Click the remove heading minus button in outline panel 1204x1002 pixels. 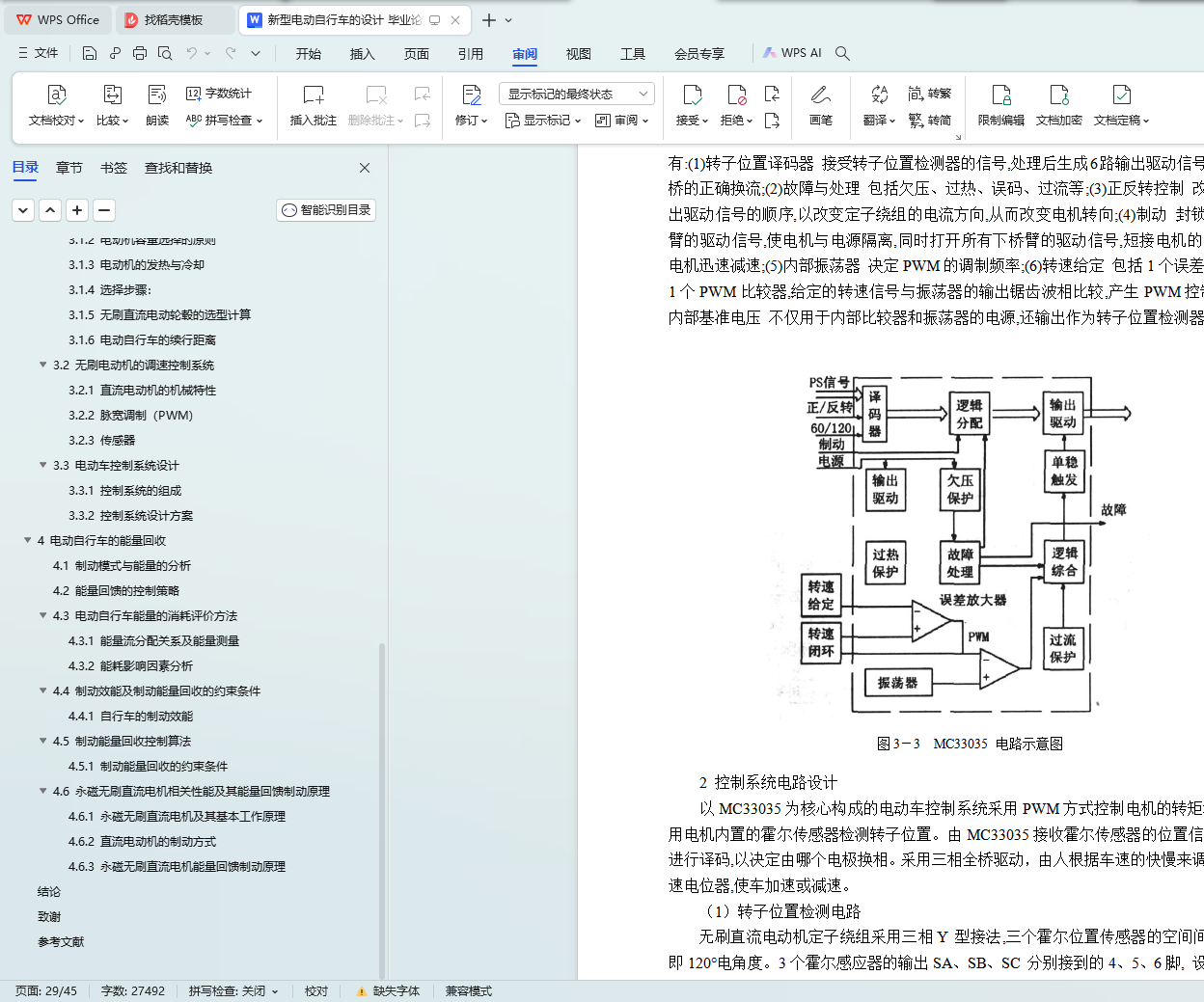(104, 209)
